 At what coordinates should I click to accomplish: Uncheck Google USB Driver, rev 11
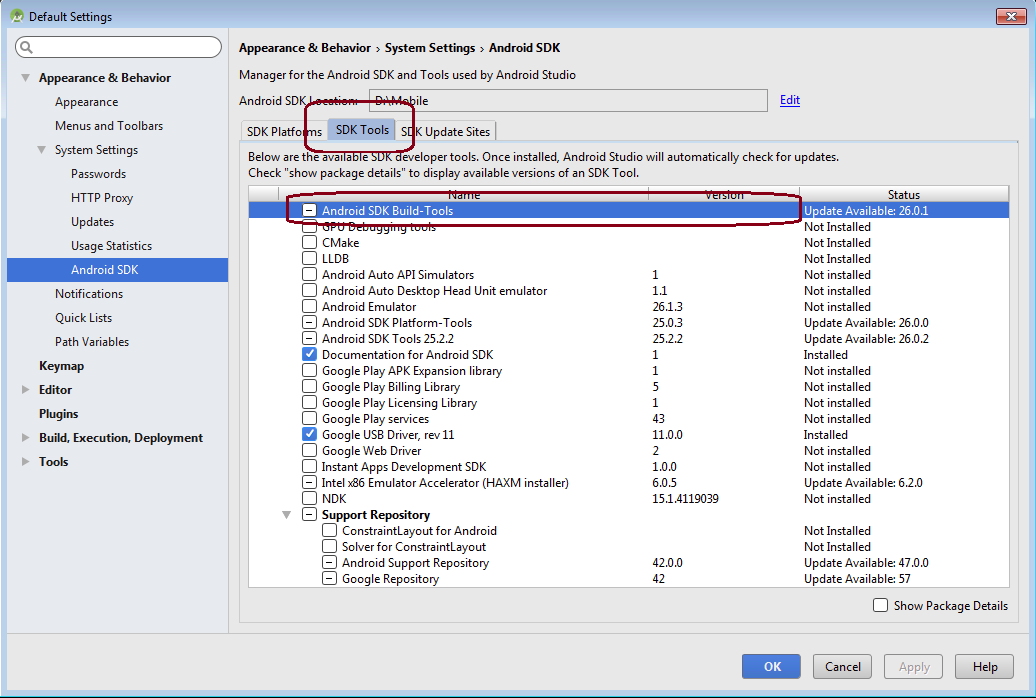(310, 435)
